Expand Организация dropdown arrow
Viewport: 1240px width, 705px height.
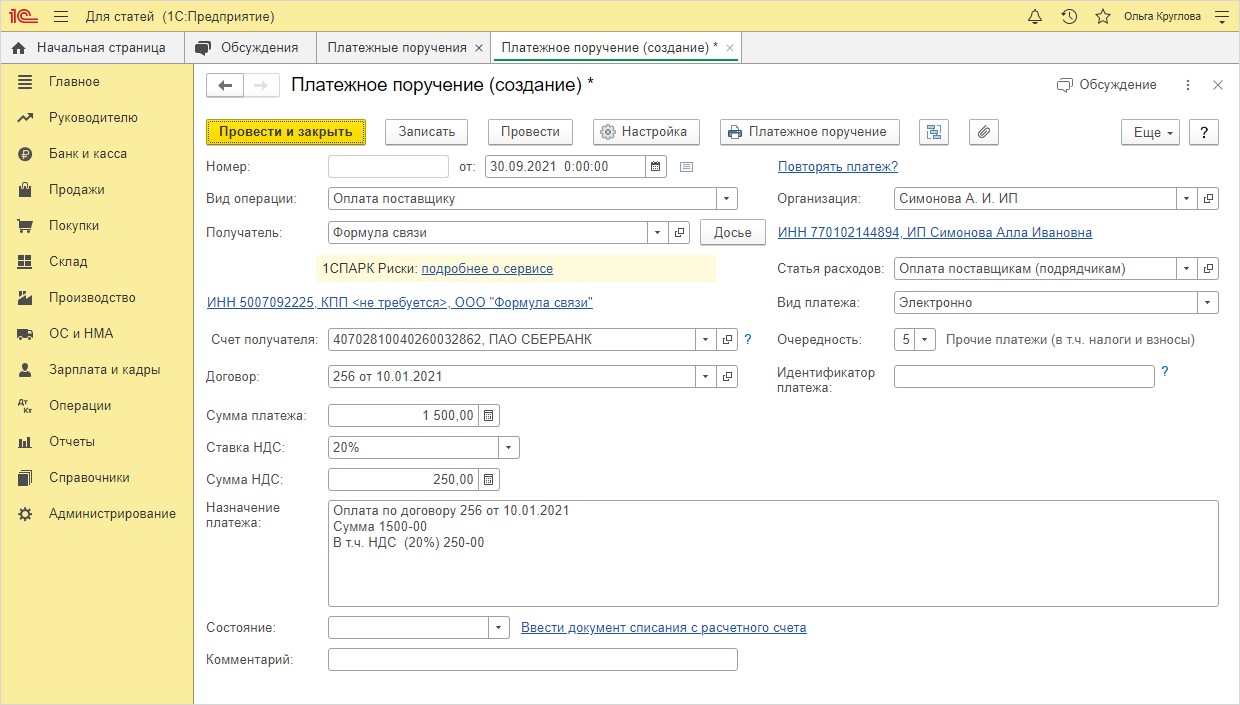click(x=1187, y=199)
